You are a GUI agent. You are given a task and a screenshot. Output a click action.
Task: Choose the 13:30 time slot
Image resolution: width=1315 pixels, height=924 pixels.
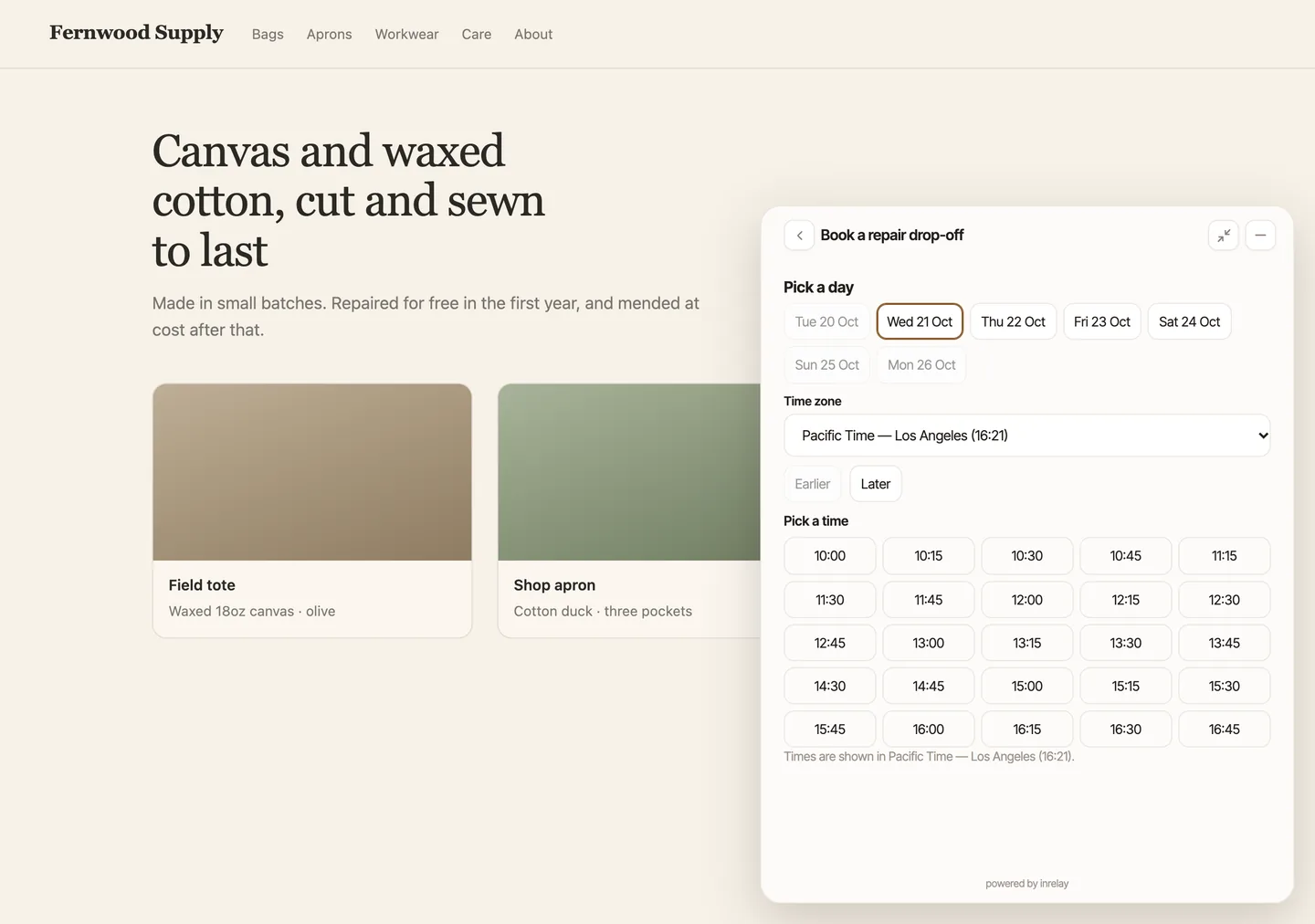pyautogui.click(x=1126, y=643)
